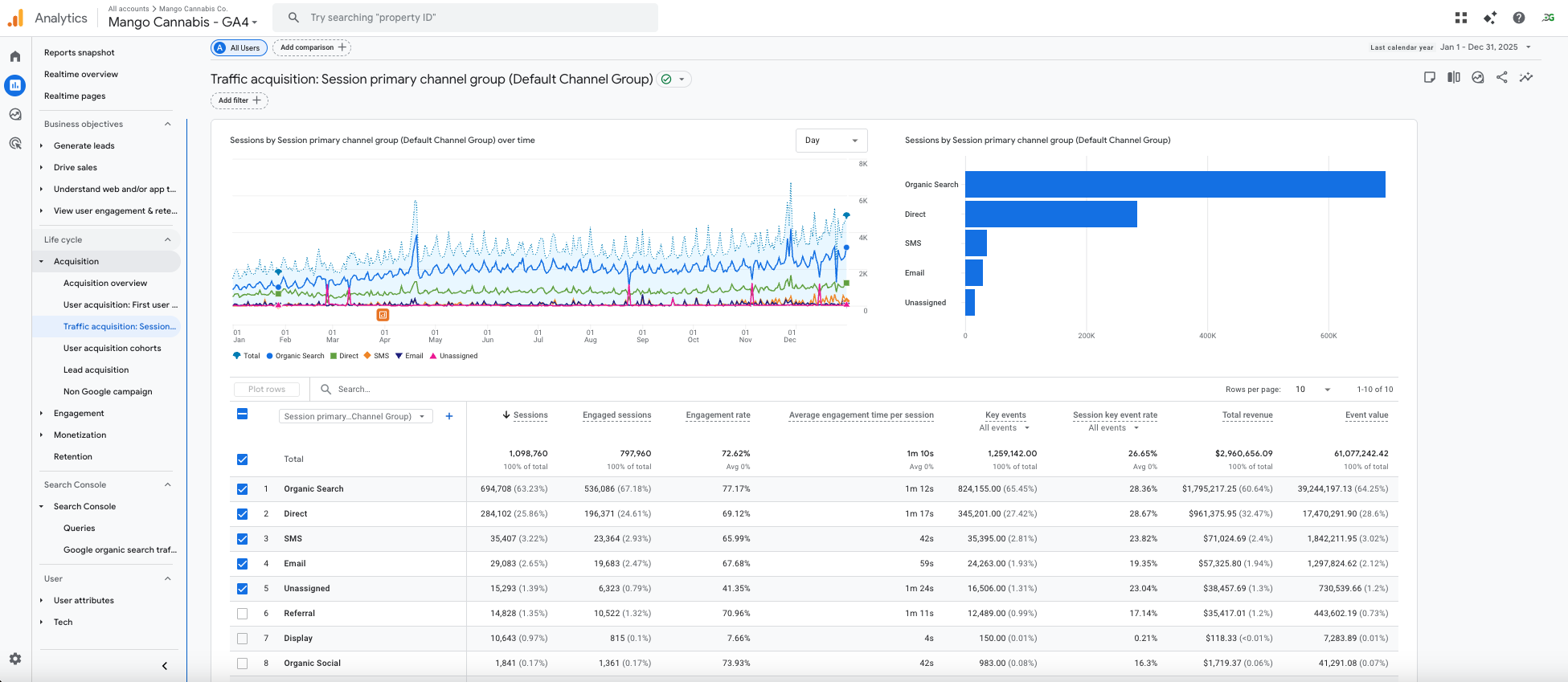Screen dimensions: 1568x682
Task: Open the Session primary Channel Group dimension dropdown
Action: [x=356, y=416]
